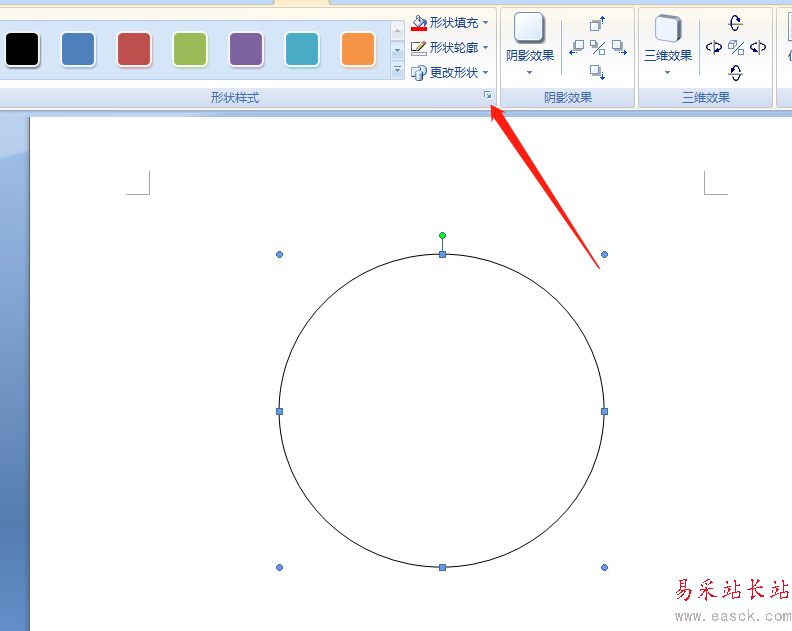Nudge shadow right icon
The height and width of the screenshot is (631, 792).
click(619, 47)
